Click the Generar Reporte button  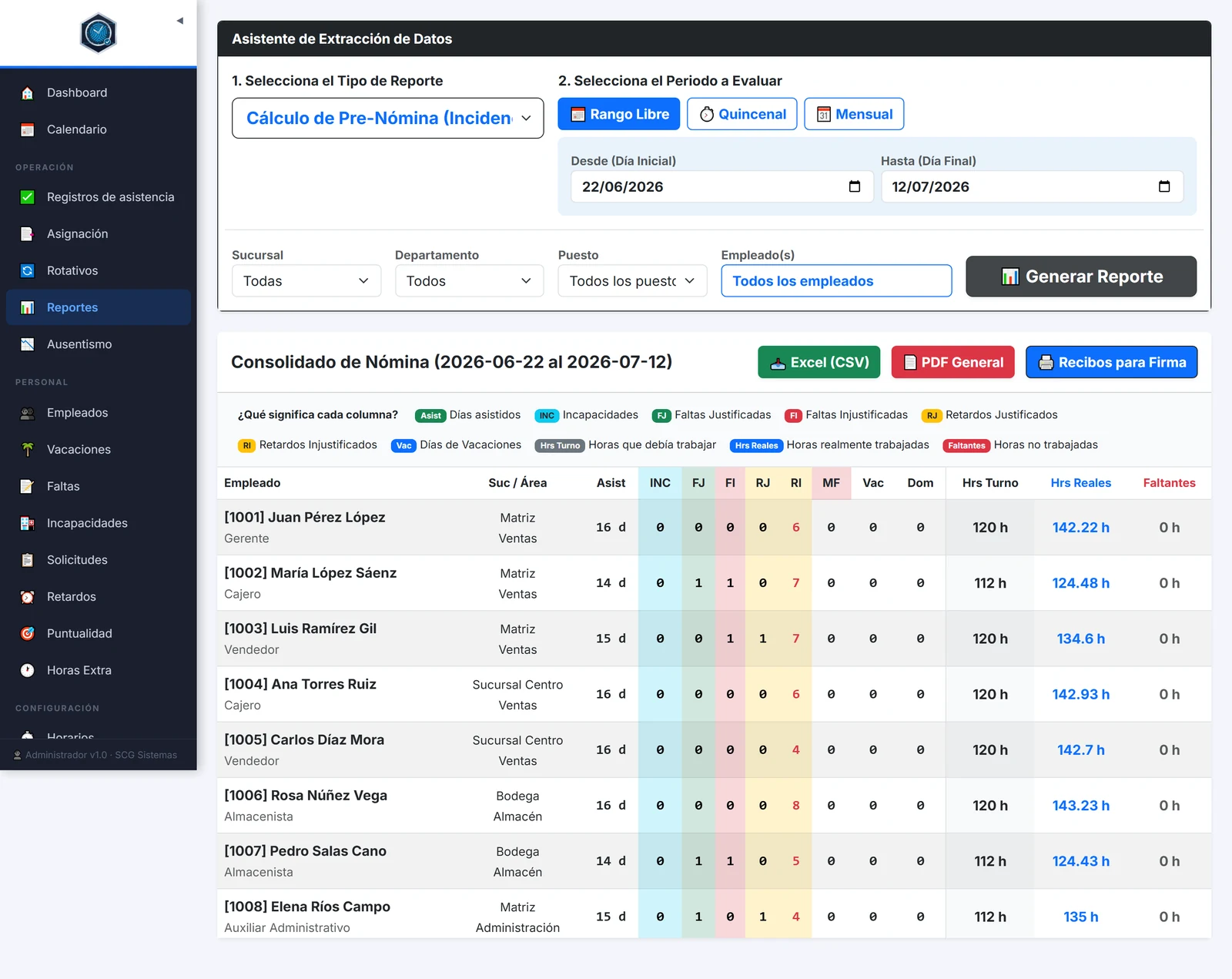click(1081, 277)
